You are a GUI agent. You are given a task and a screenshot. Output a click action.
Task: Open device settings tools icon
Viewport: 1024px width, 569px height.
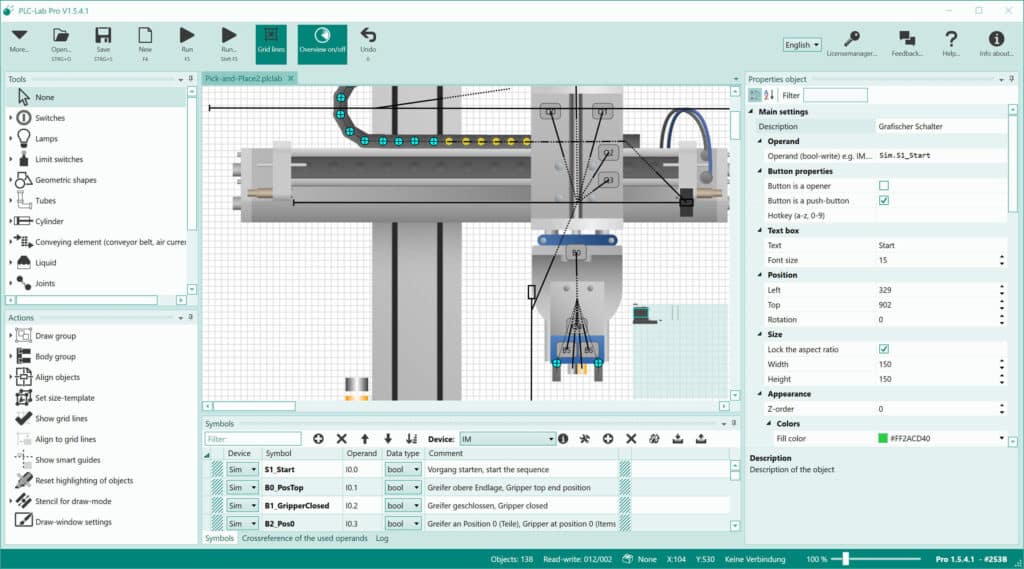[x=584, y=439]
